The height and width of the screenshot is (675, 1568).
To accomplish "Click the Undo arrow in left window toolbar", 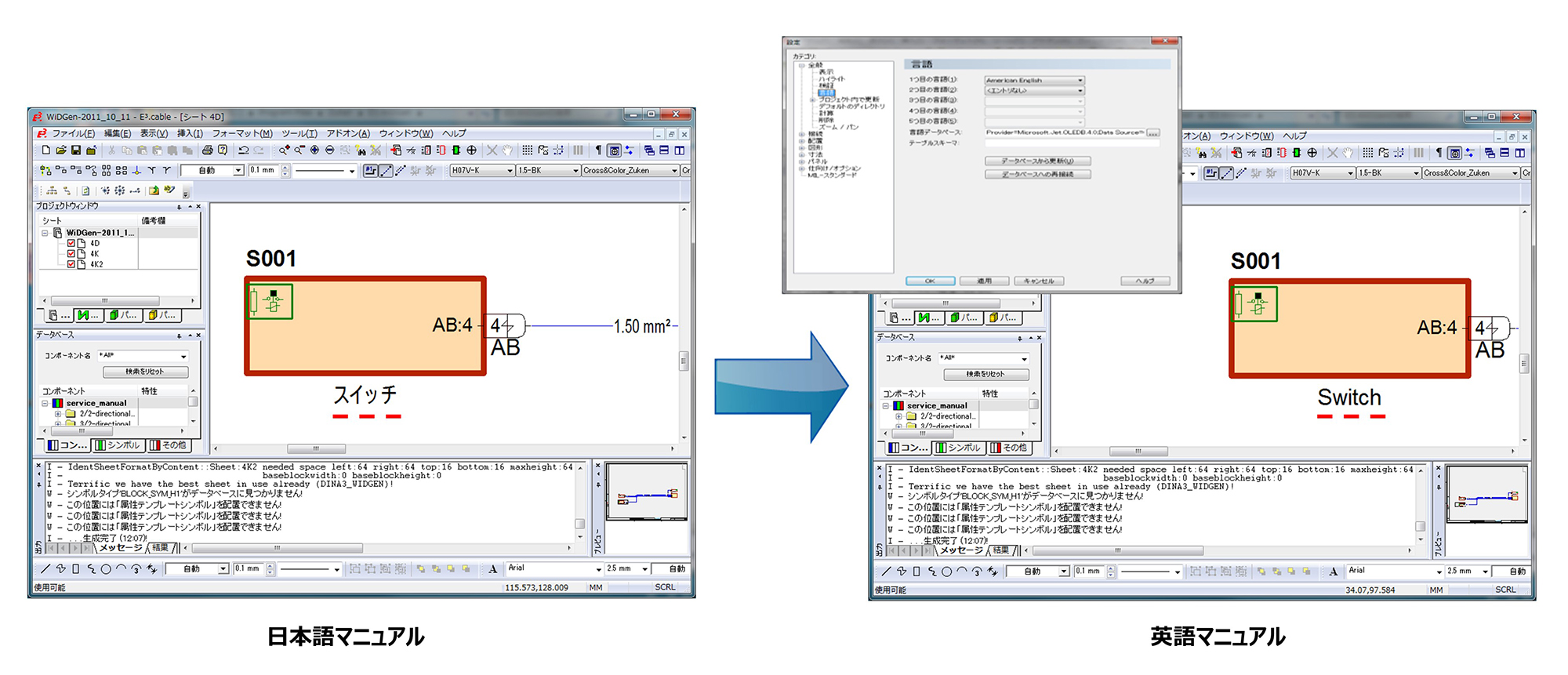I will coord(244,151).
